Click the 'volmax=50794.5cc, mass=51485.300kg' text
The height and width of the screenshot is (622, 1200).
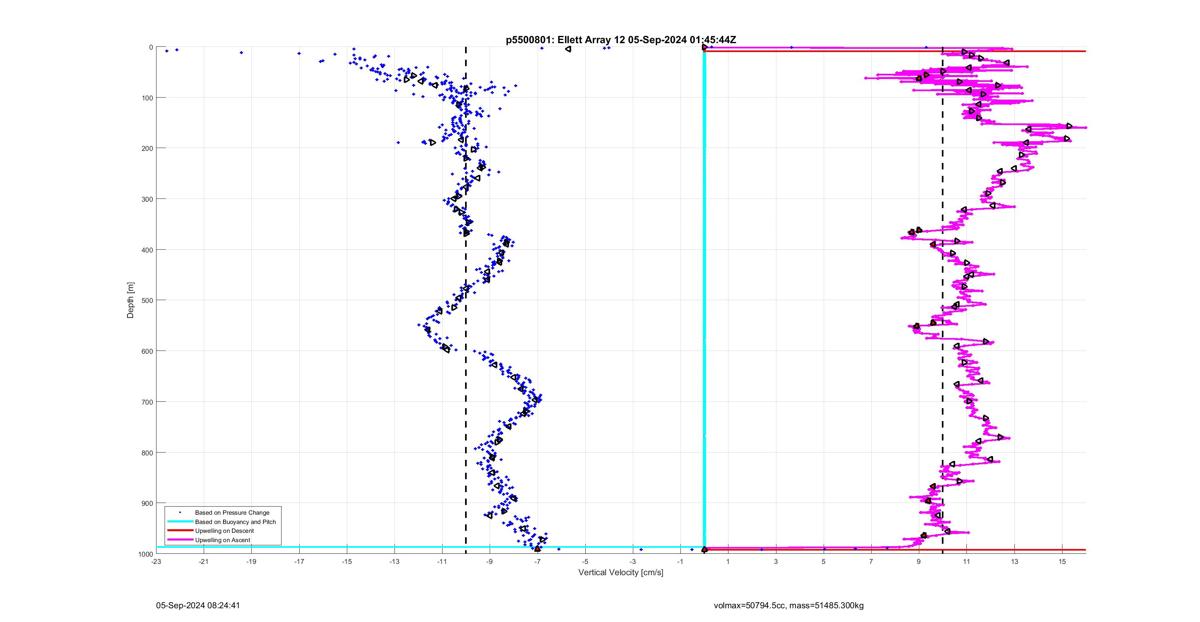point(789,605)
